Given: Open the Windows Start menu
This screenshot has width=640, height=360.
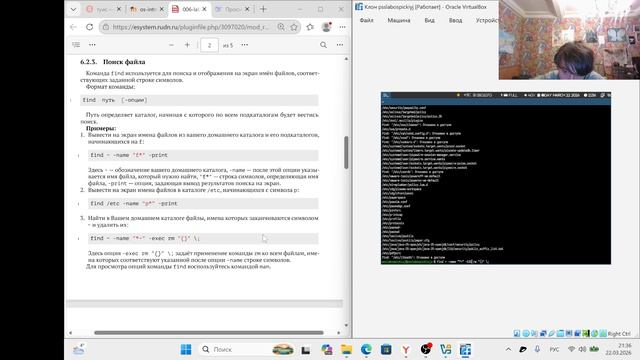Looking at the screenshot, I should click(x=186, y=349).
